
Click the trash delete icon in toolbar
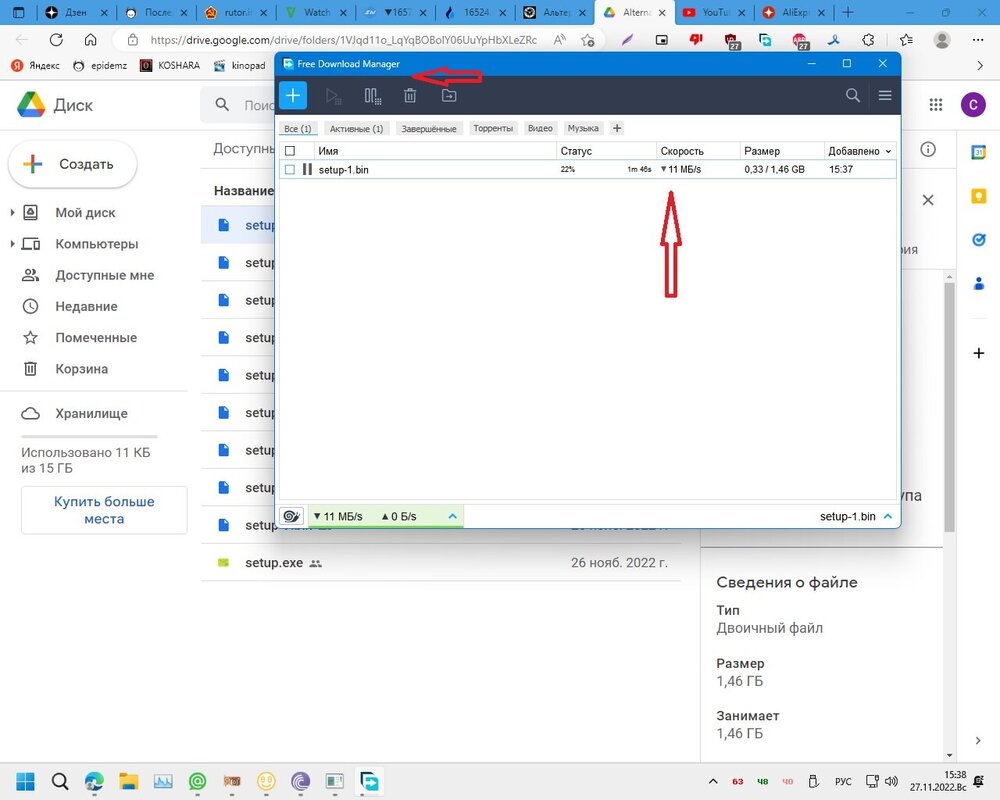pyautogui.click(x=410, y=96)
